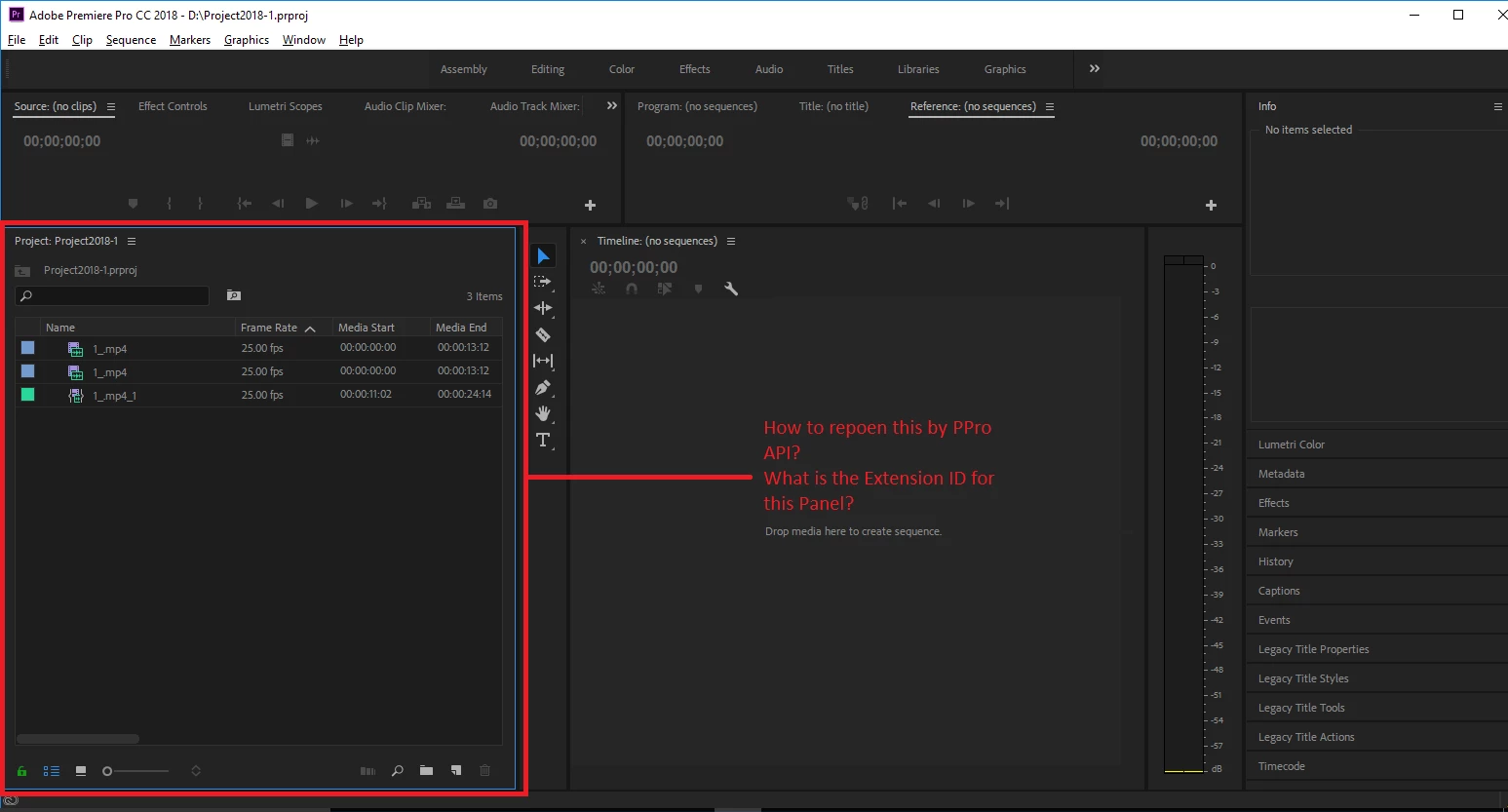Click the sort icons arrow in Project footer

click(x=196, y=771)
